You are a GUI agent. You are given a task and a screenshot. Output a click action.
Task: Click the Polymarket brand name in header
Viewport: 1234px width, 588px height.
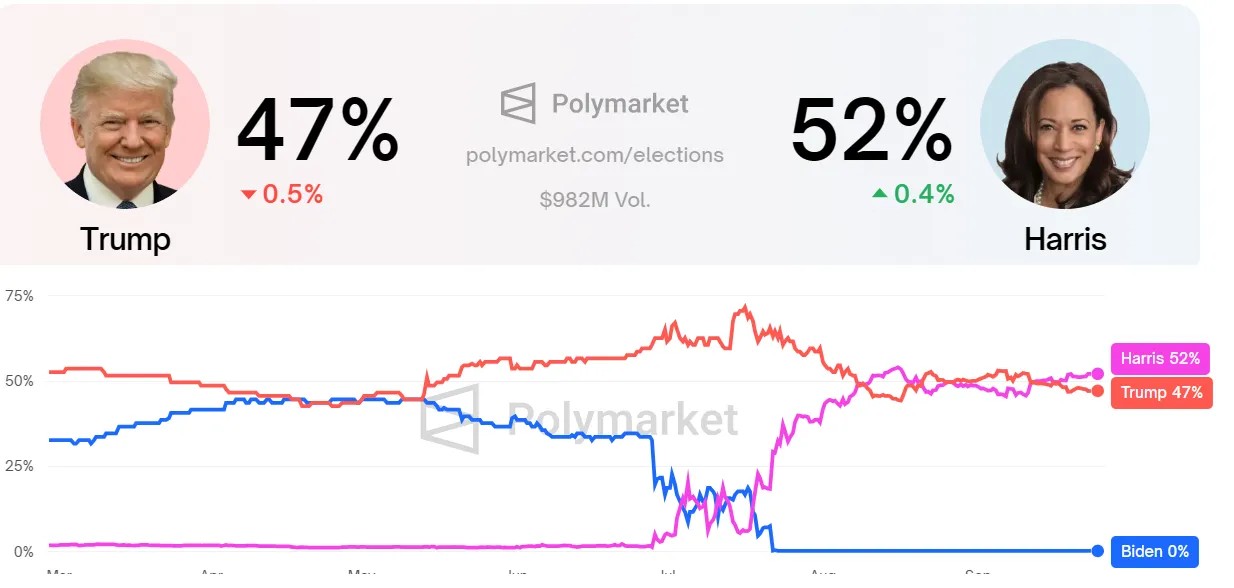620,104
